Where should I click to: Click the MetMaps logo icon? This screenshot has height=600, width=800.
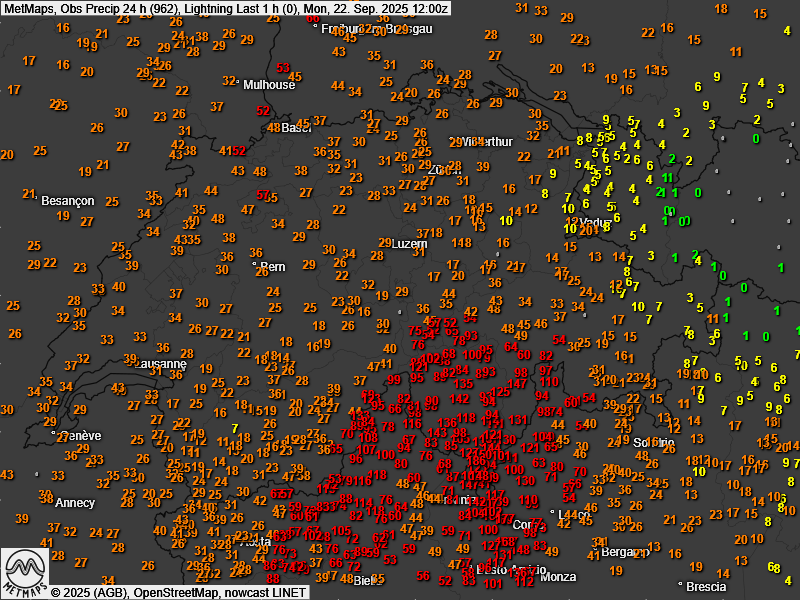24,572
